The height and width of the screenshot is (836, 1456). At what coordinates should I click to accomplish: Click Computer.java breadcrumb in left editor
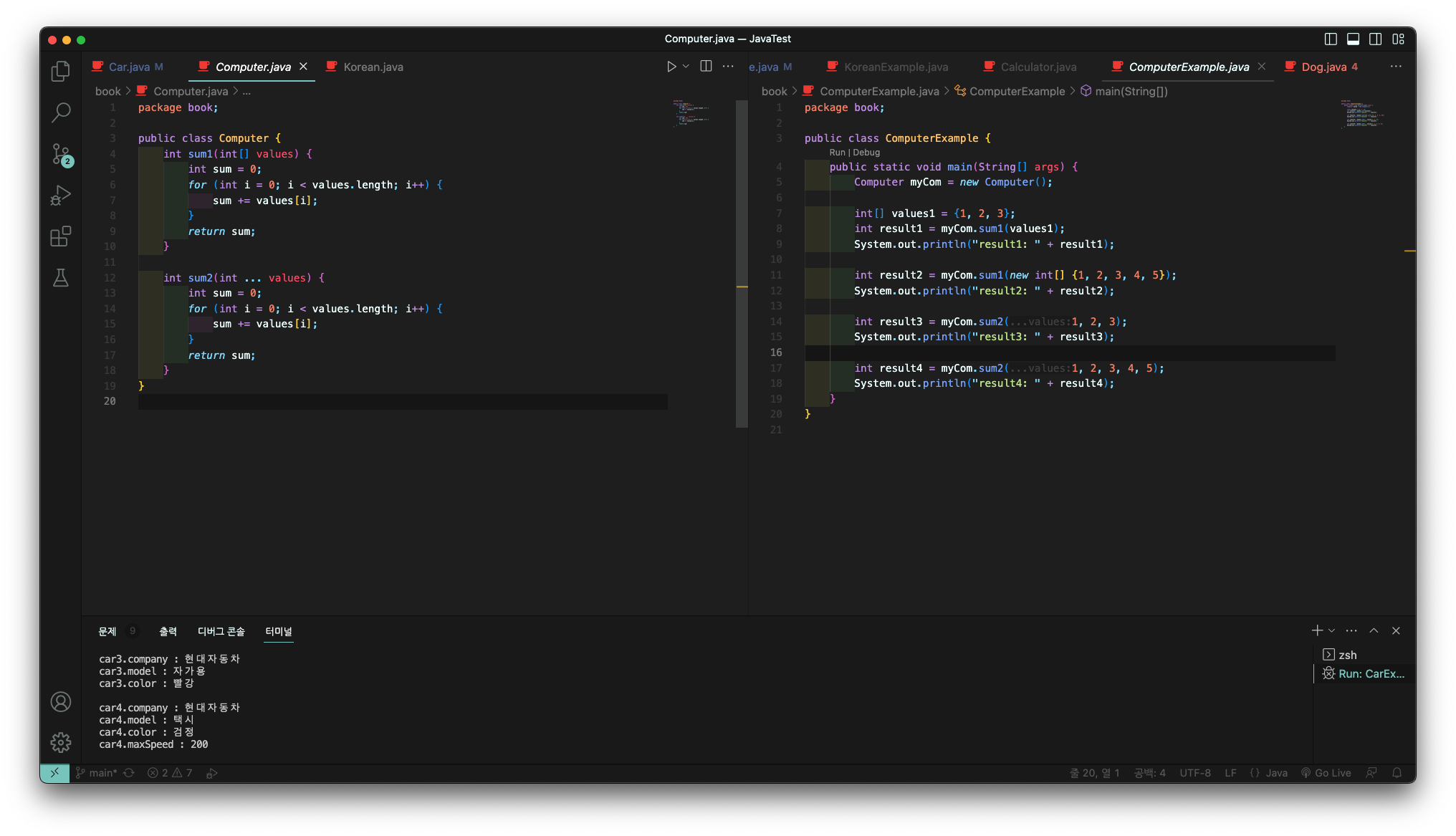191,91
